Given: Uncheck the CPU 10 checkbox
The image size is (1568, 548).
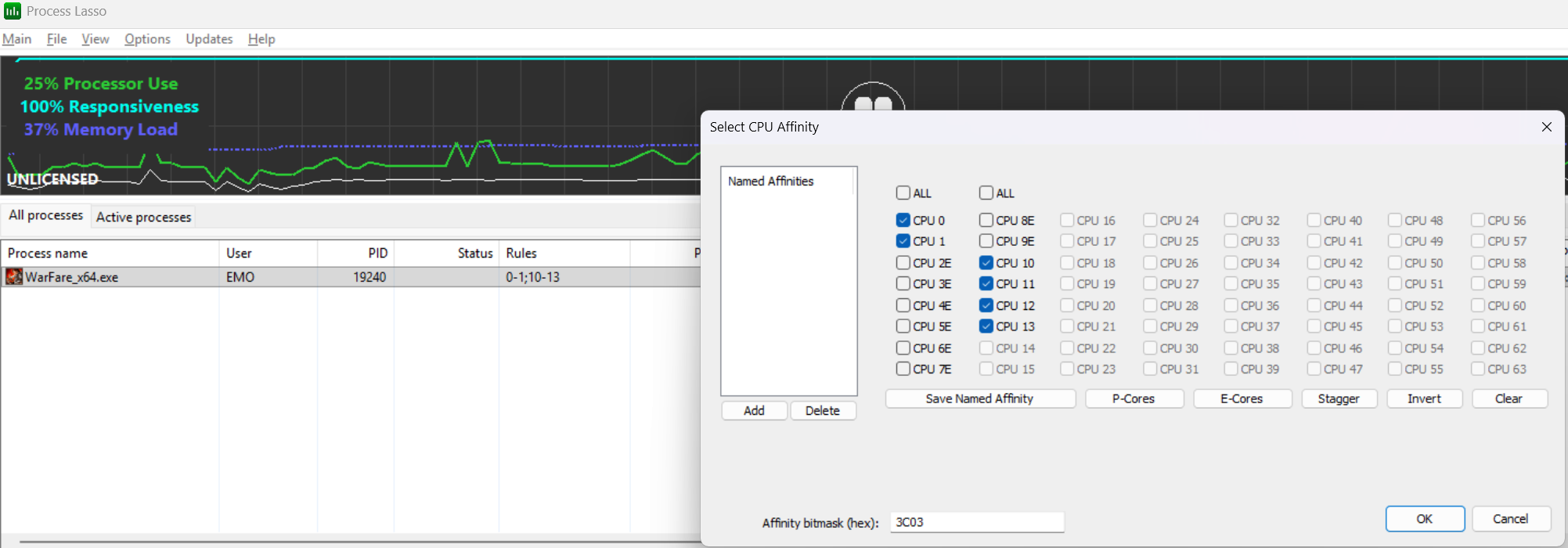Looking at the screenshot, I should (986, 262).
